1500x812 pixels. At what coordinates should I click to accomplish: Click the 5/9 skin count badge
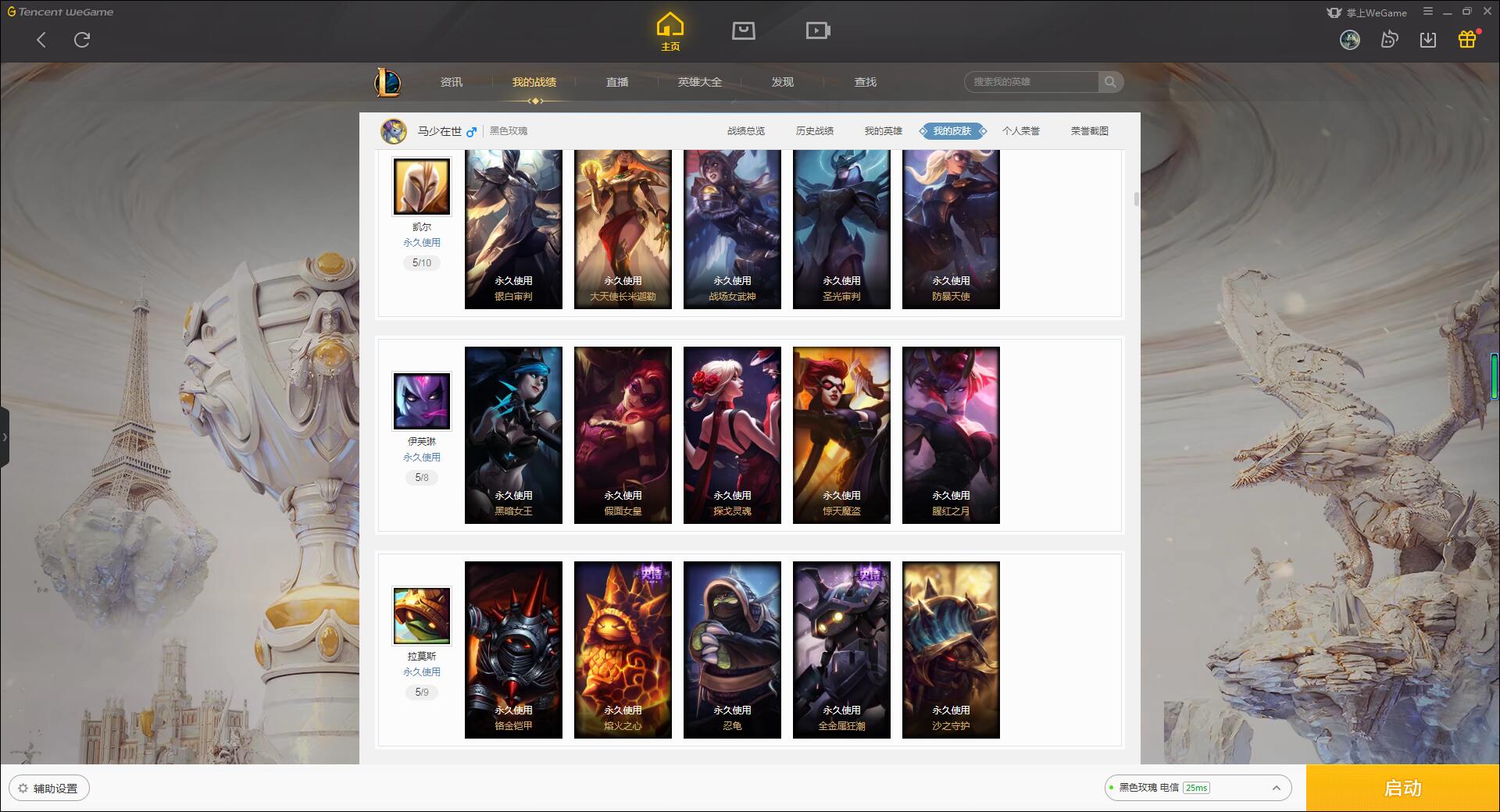422,693
